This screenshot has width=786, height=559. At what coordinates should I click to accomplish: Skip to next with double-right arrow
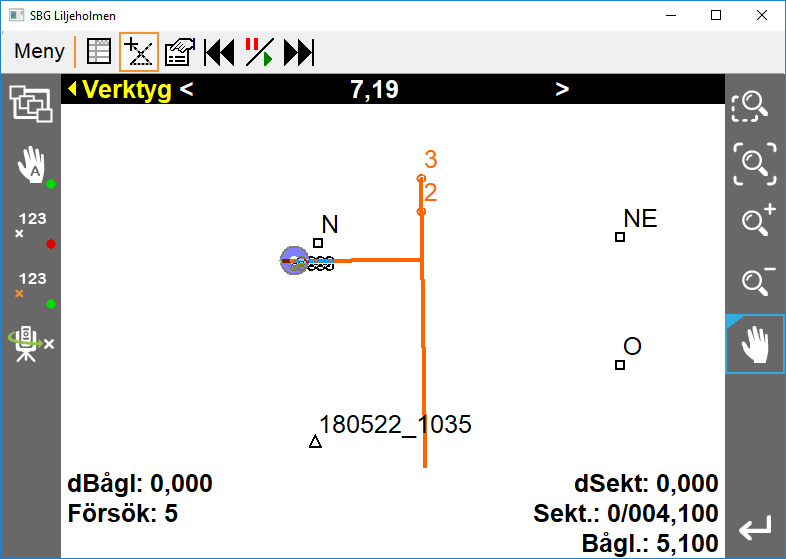[299, 52]
